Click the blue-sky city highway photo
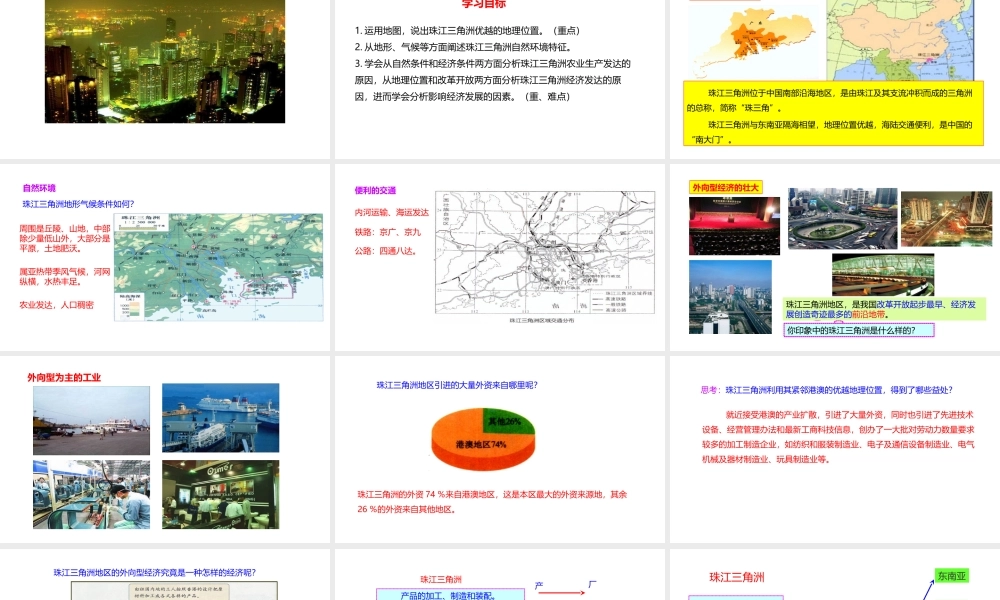The width and height of the screenshot is (1000, 600). click(730, 297)
